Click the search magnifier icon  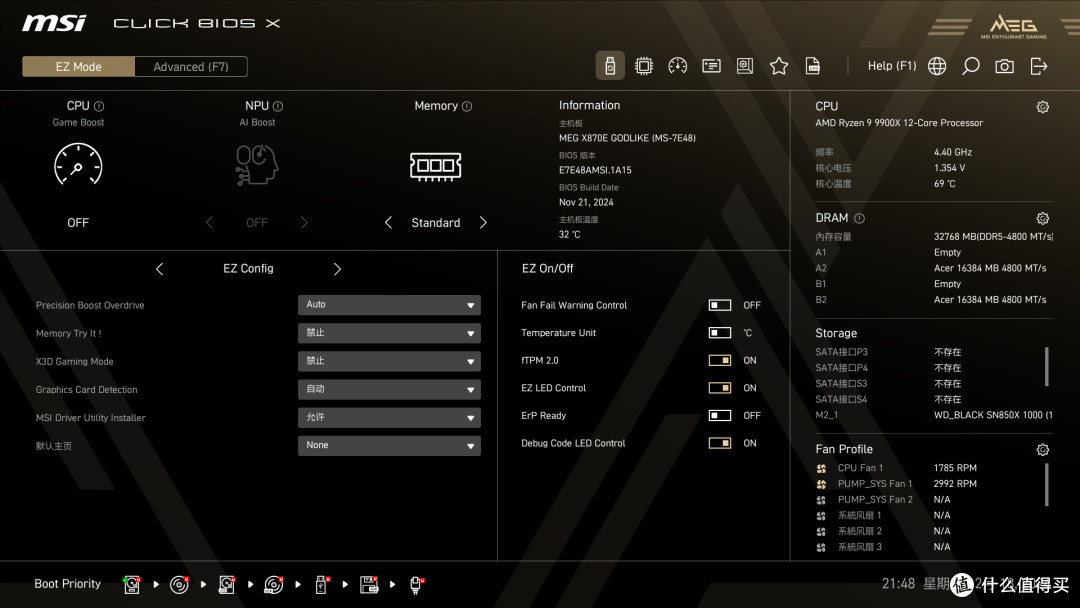970,66
